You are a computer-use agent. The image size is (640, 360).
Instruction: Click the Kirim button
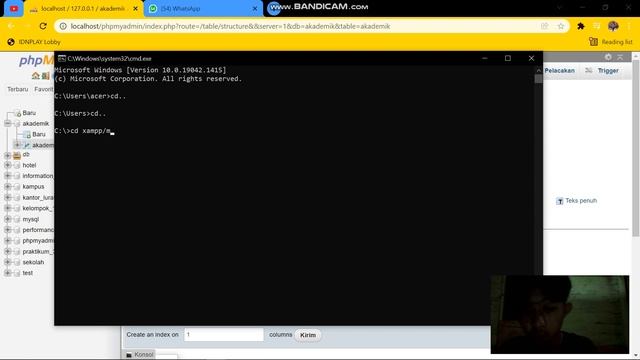pyautogui.click(x=308, y=335)
